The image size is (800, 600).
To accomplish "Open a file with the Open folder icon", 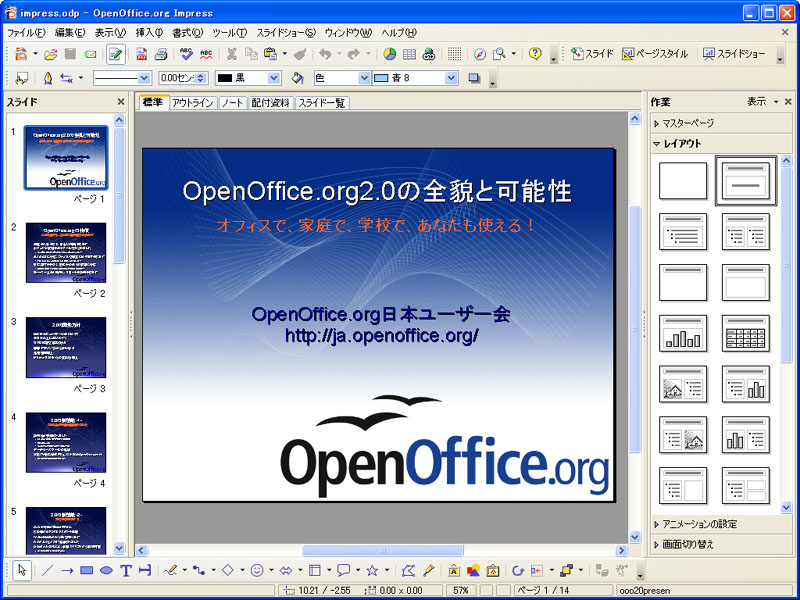I will click(51, 54).
